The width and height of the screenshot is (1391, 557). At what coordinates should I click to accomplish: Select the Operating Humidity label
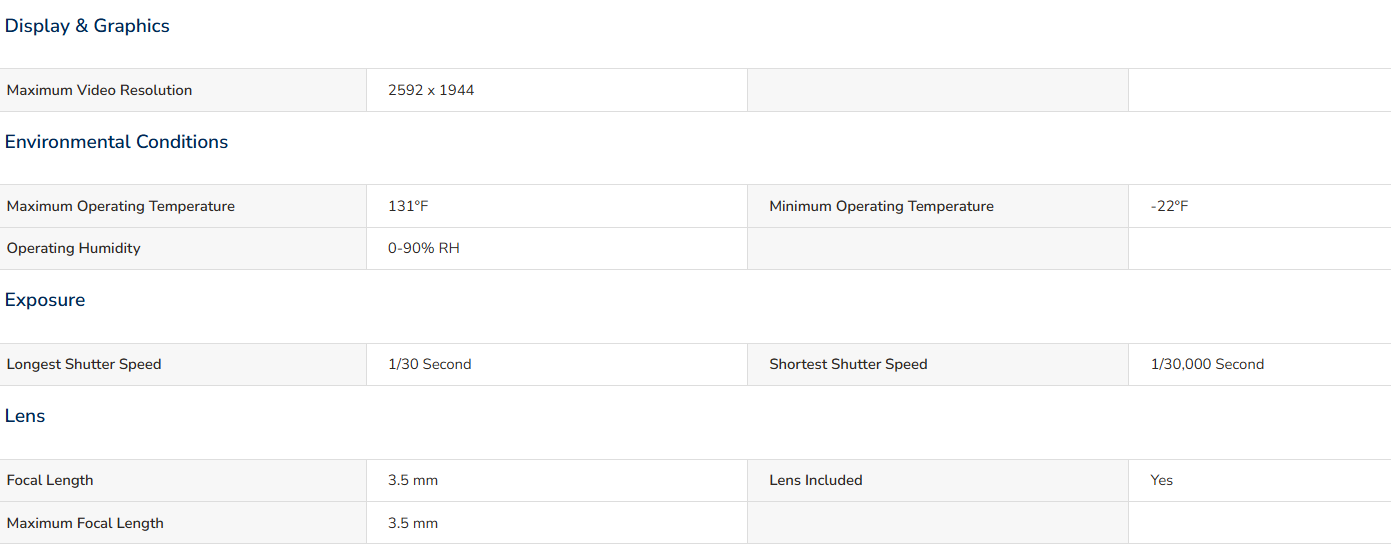point(74,248)
